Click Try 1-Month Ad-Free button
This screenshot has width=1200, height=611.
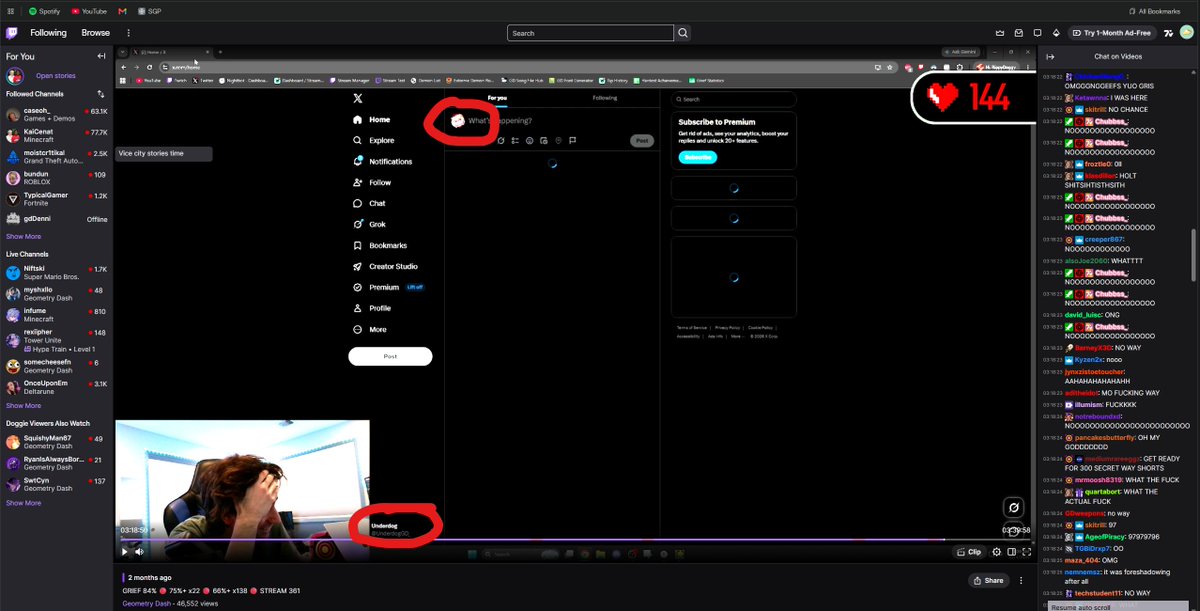pyautogui.click(x=1111, y=33)
